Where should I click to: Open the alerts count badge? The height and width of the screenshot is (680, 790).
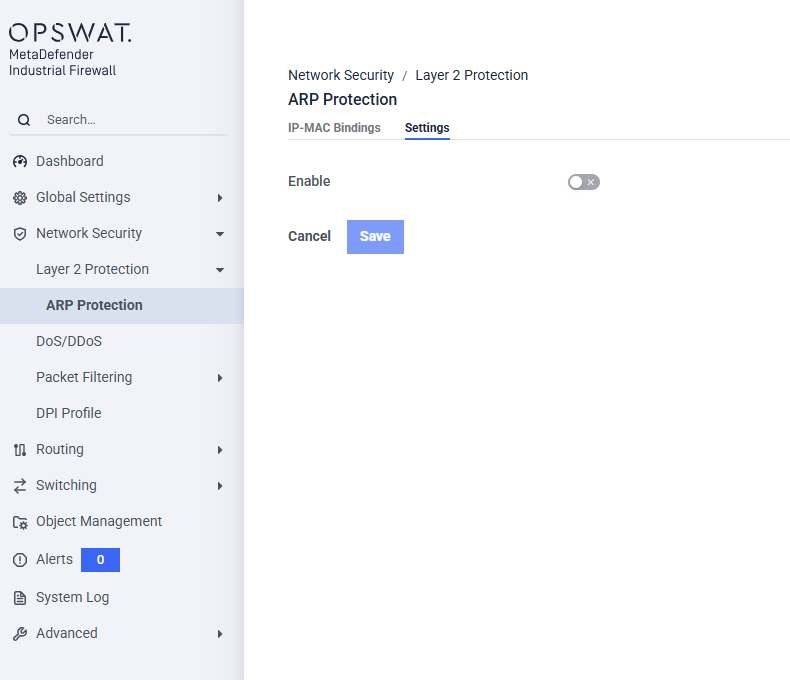coord(100,560)
